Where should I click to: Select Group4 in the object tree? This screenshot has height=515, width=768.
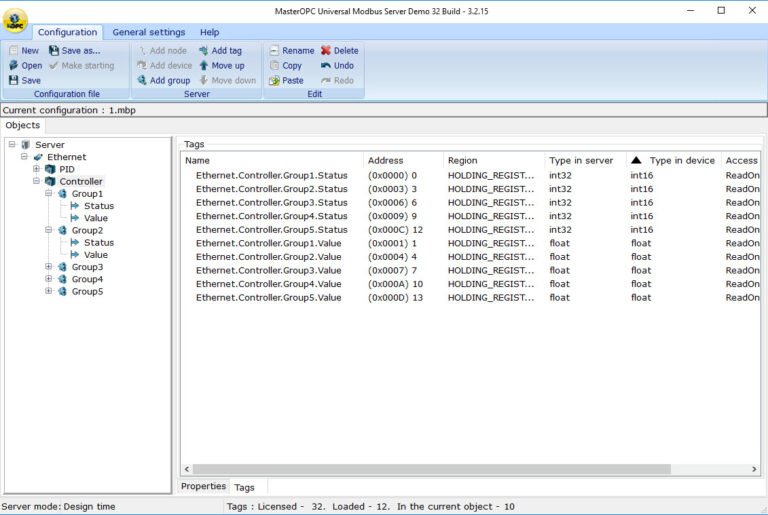pos(87,279)
